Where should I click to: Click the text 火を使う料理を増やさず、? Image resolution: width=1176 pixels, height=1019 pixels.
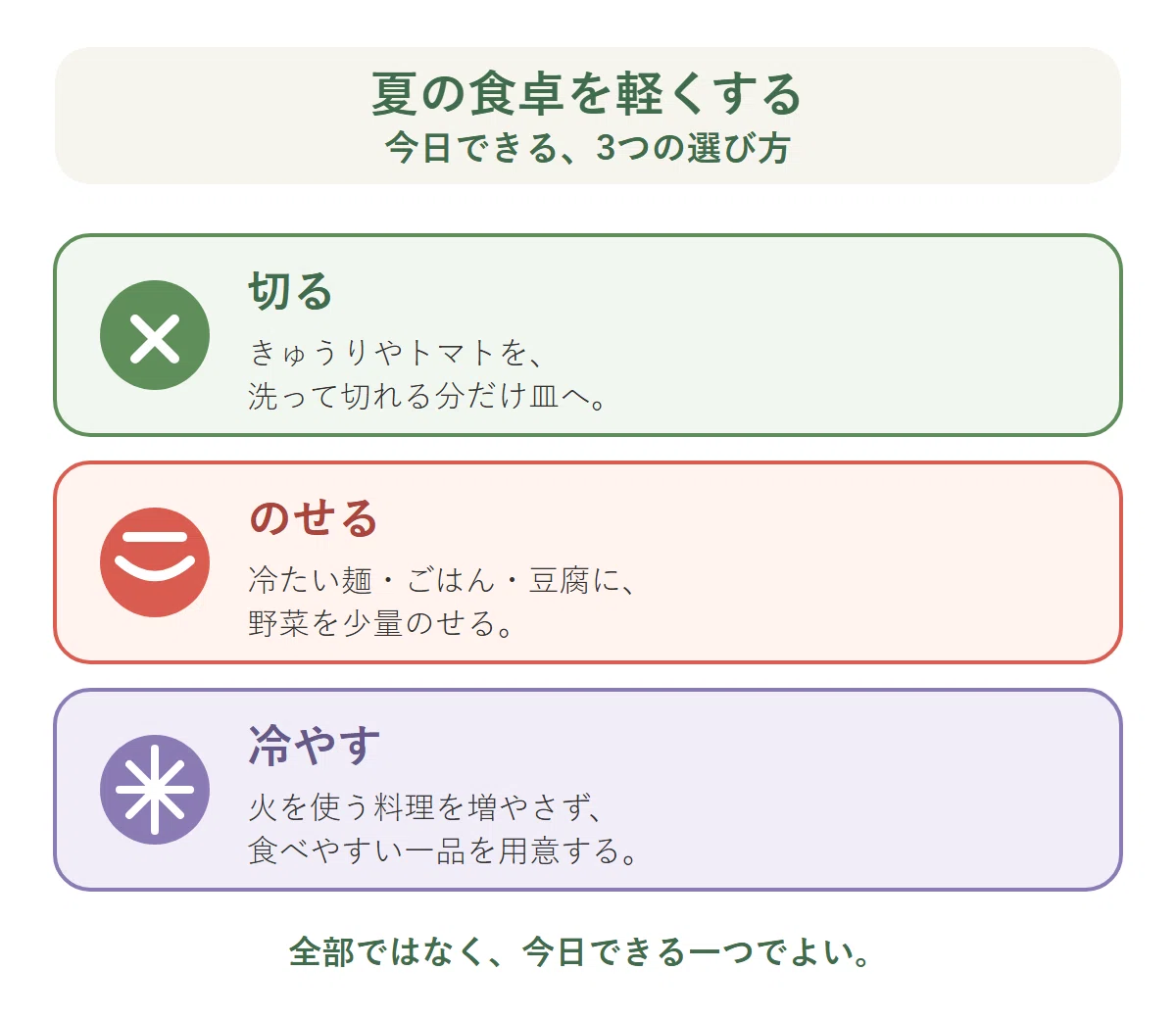[426, 807]
